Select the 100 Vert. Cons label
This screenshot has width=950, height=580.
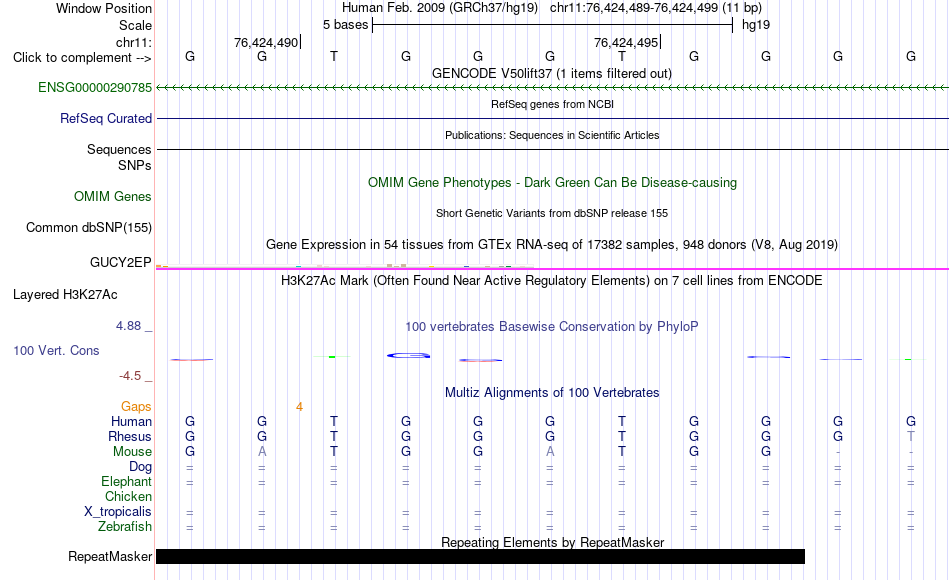coord(56,350)
